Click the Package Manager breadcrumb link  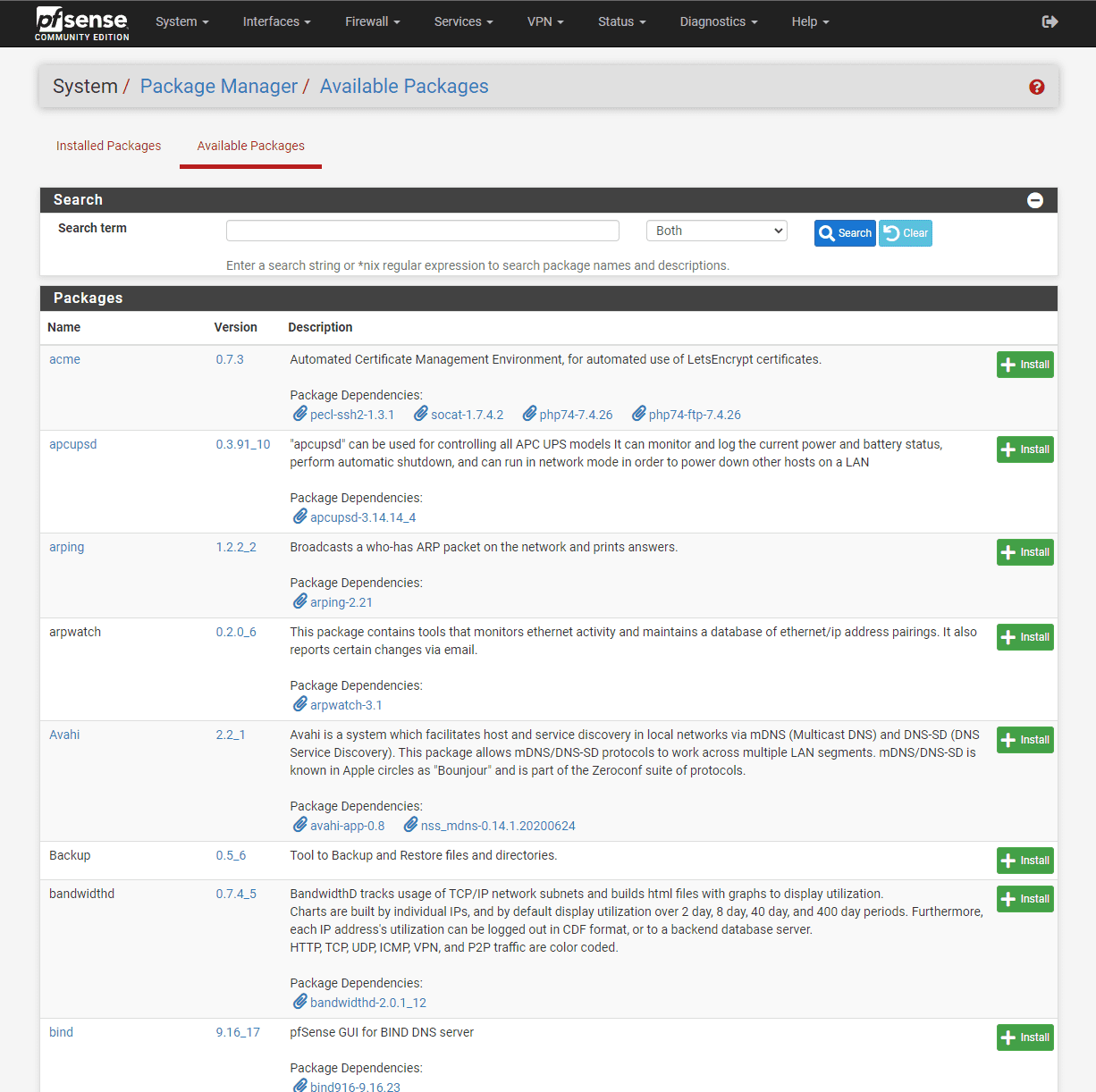tap(219, 86)
